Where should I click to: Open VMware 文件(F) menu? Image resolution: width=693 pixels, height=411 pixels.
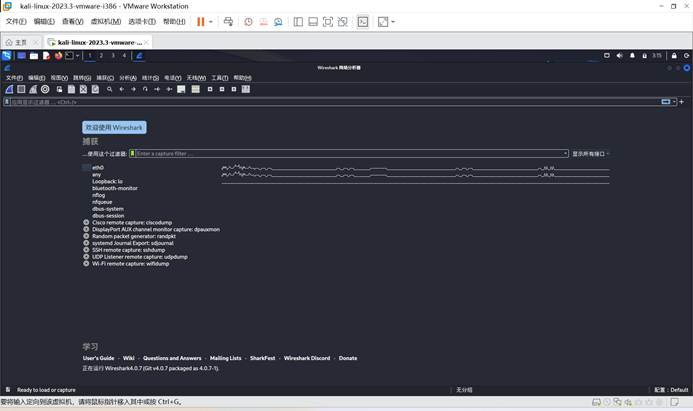click(x=16, y=22)
